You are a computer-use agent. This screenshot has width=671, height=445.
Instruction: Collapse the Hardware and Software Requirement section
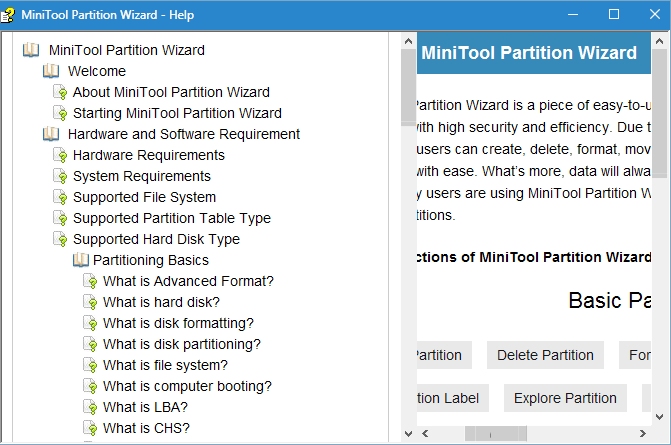point(51,134)
